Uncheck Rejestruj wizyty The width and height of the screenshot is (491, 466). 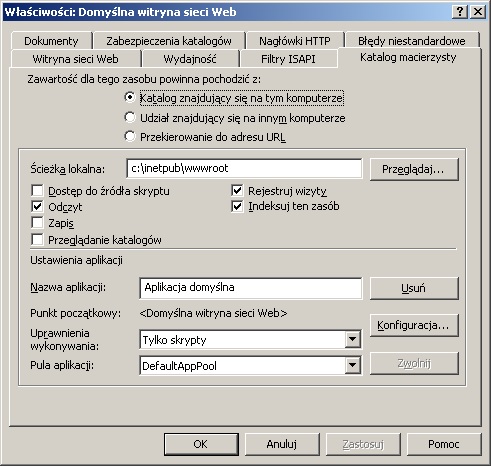pos(237,191)
